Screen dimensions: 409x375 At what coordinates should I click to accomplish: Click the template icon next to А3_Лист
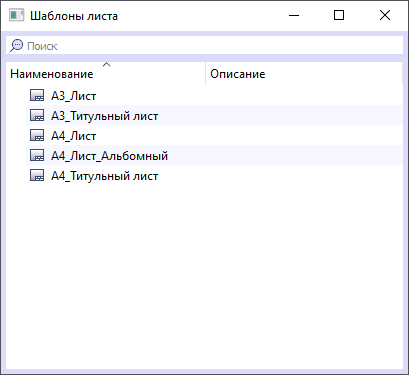coord(37,95)
